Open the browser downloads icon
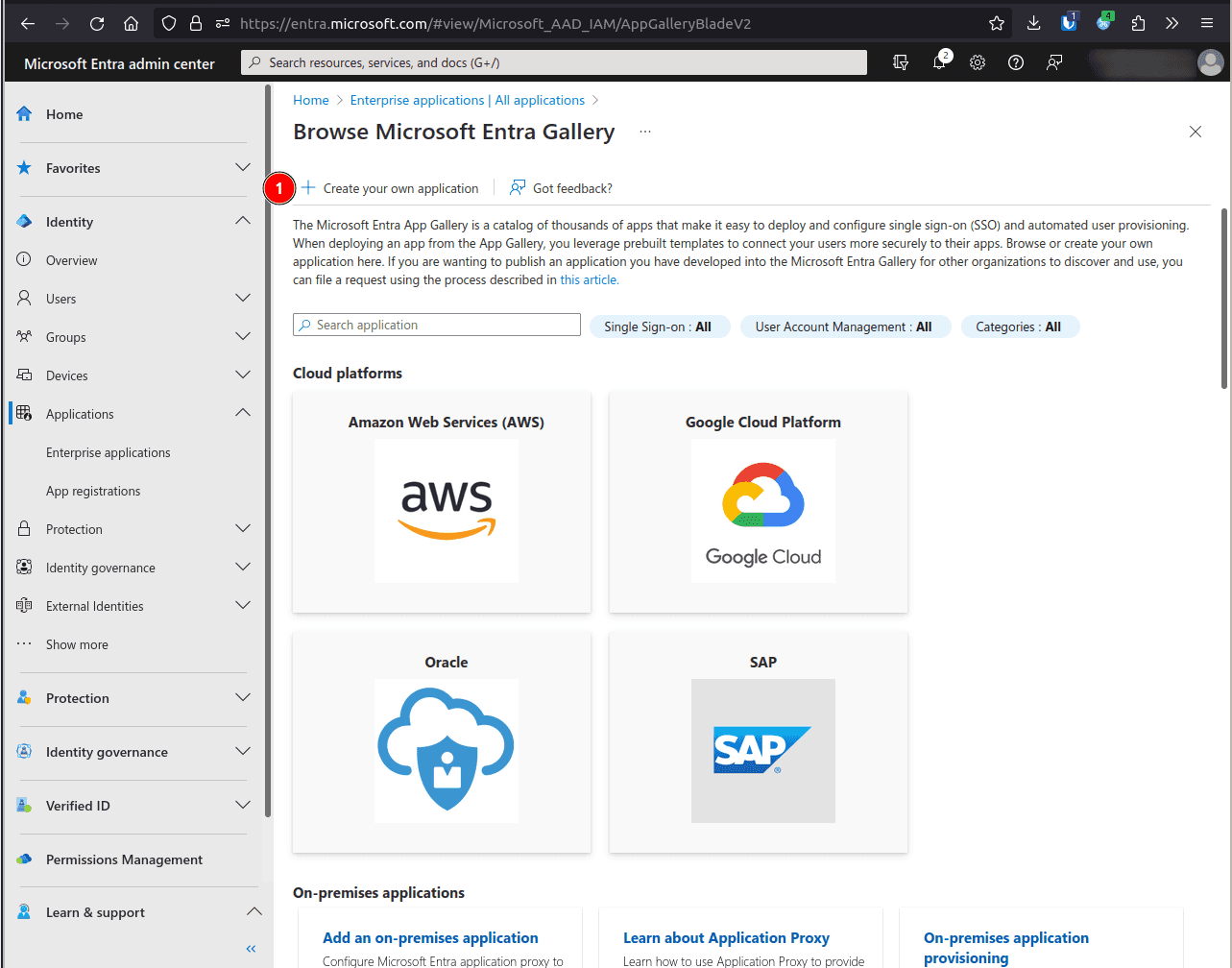The image size is (1232, 968). [x=1033, y=23]
